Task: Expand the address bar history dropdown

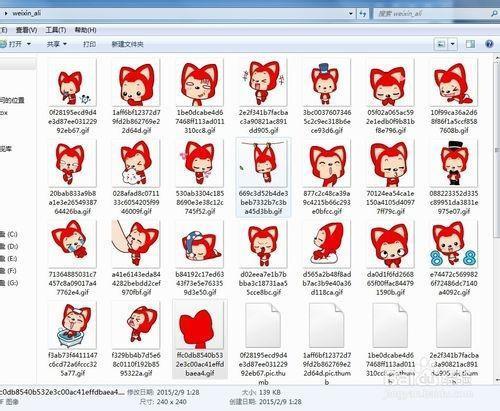Action: click(x=351, y=14)
